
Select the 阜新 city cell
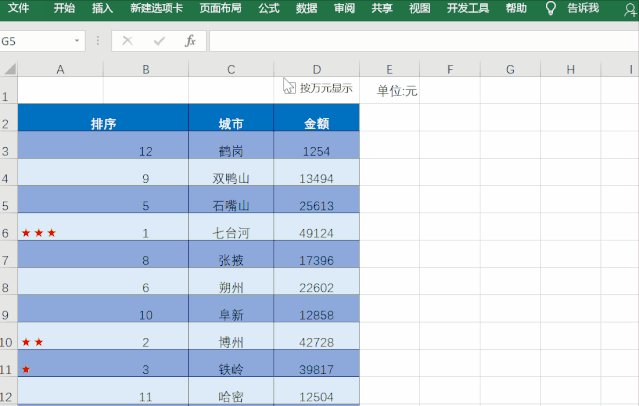[x=231, y=309]
